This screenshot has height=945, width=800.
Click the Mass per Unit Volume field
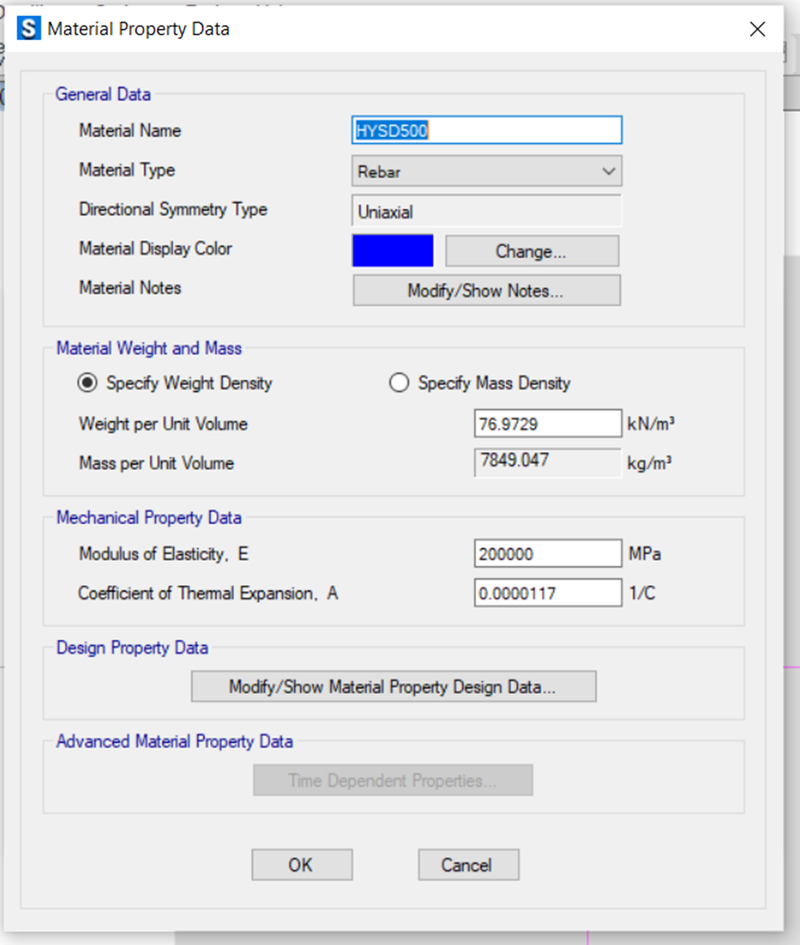click(x=547, y=463)
